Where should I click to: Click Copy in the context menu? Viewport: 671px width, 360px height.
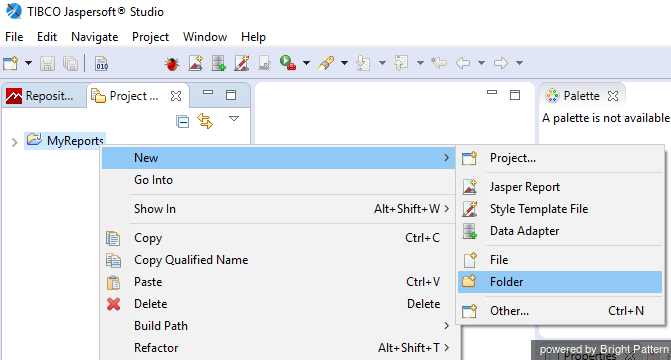[x=278, y=238]
